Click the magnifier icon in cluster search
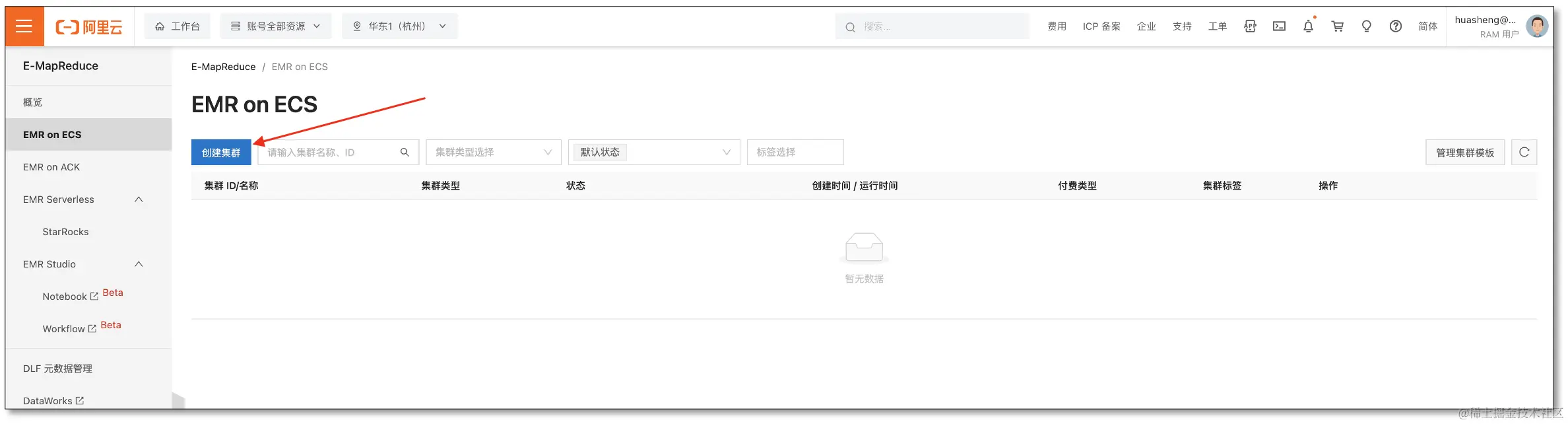 click(405, 153)
